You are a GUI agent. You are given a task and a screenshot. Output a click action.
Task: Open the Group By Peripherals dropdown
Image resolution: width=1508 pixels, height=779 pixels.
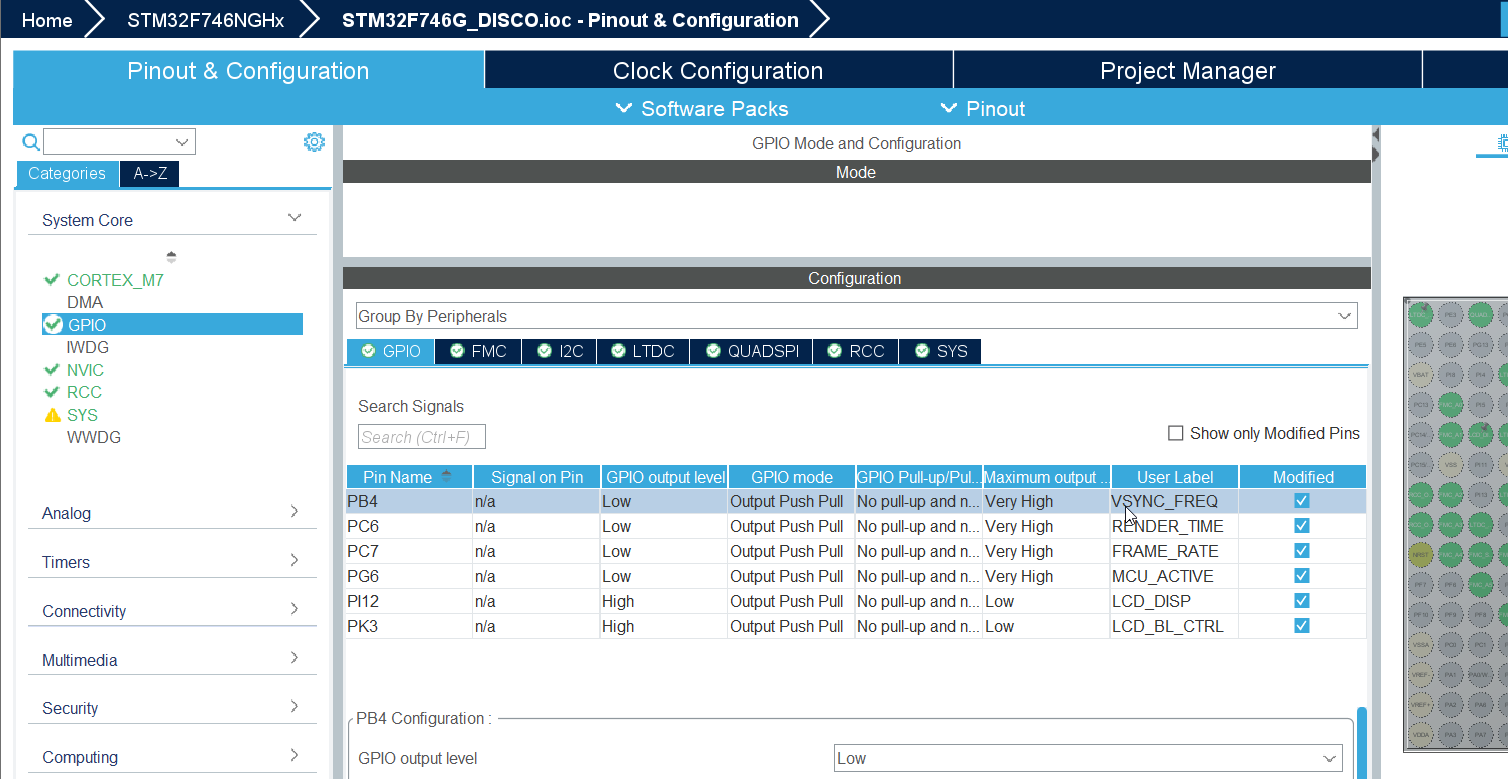click(1345, 315)
